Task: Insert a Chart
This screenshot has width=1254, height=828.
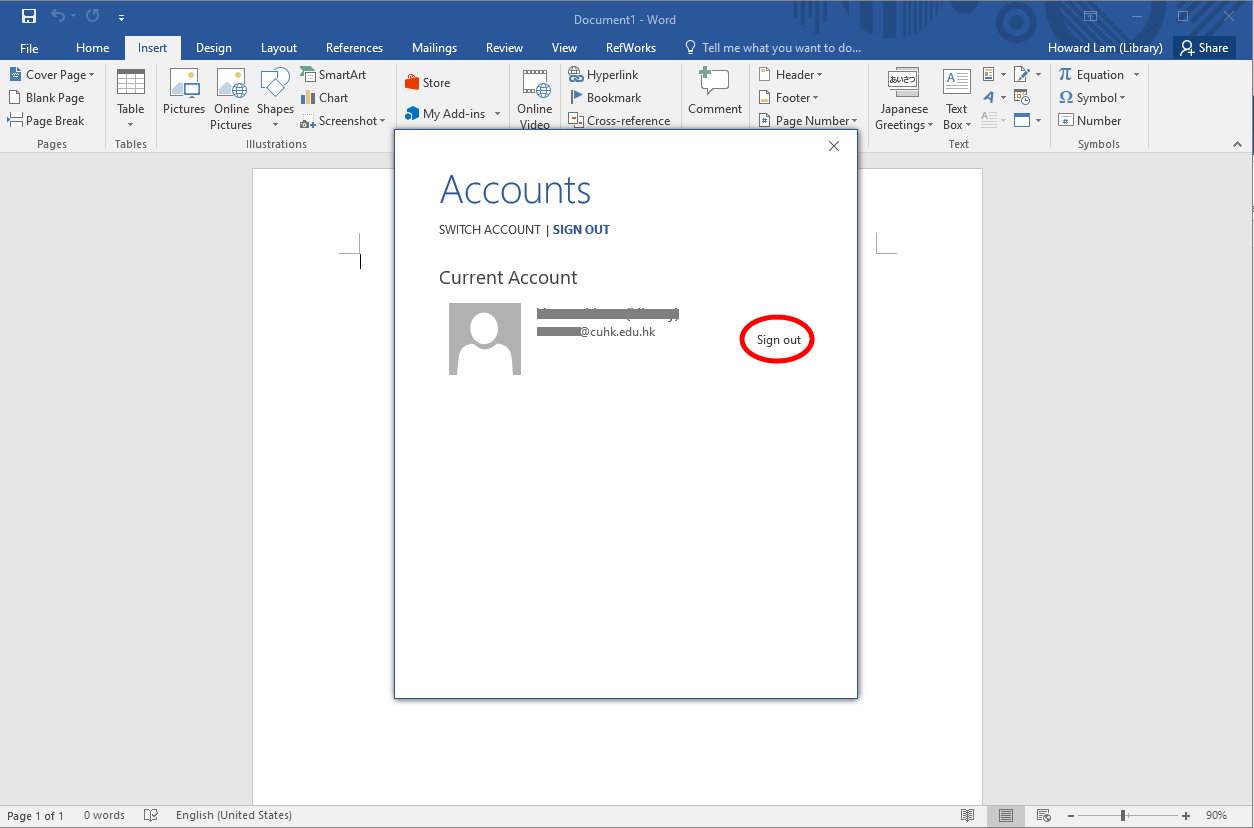Action: pos(324,98)
